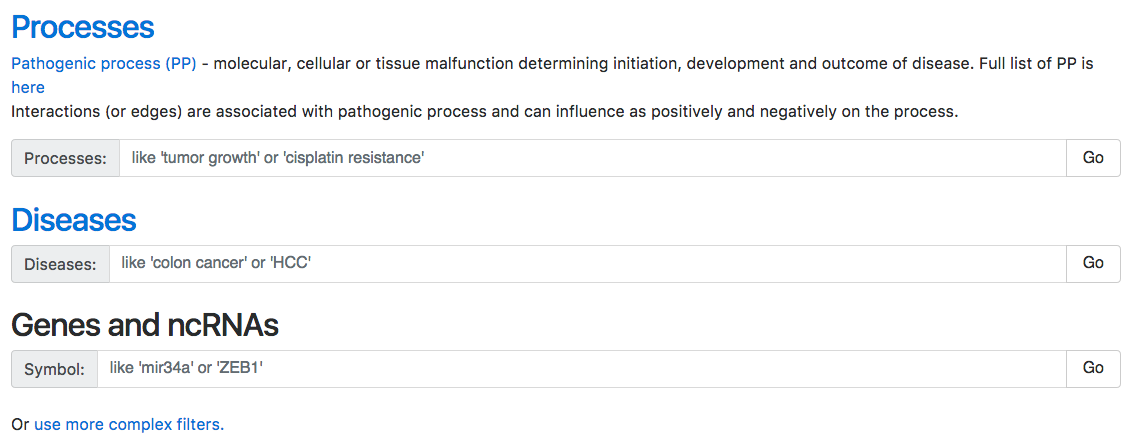
Task: Focus the Processes search input
Action: [x=592, y=158]
